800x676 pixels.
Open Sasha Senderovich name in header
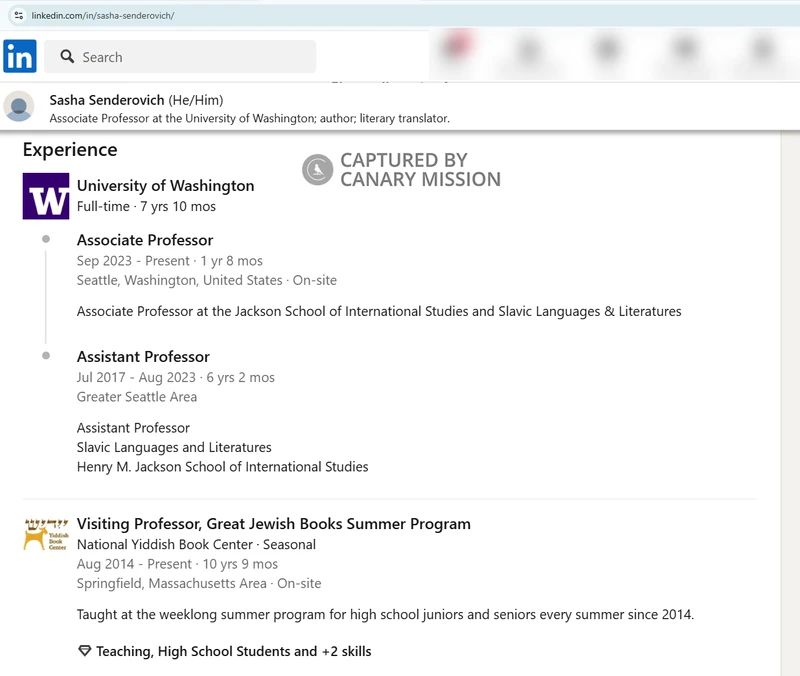107,100
